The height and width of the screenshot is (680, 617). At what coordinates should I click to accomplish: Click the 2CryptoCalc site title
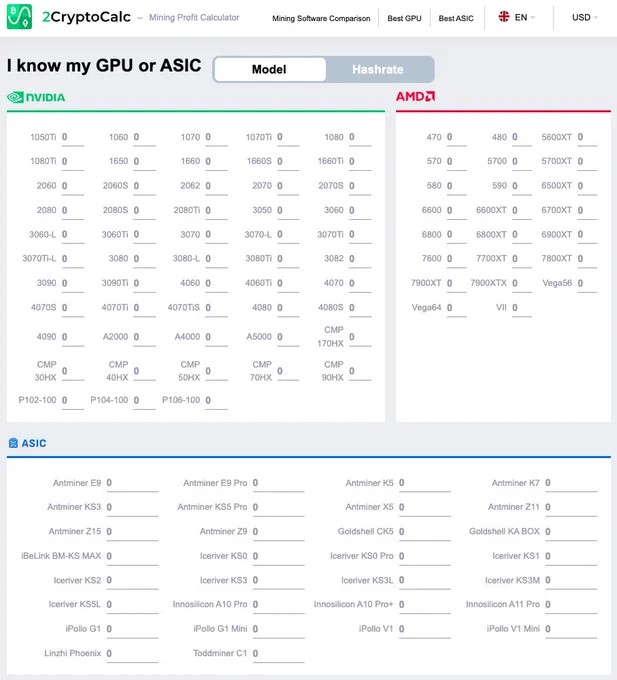86,17
